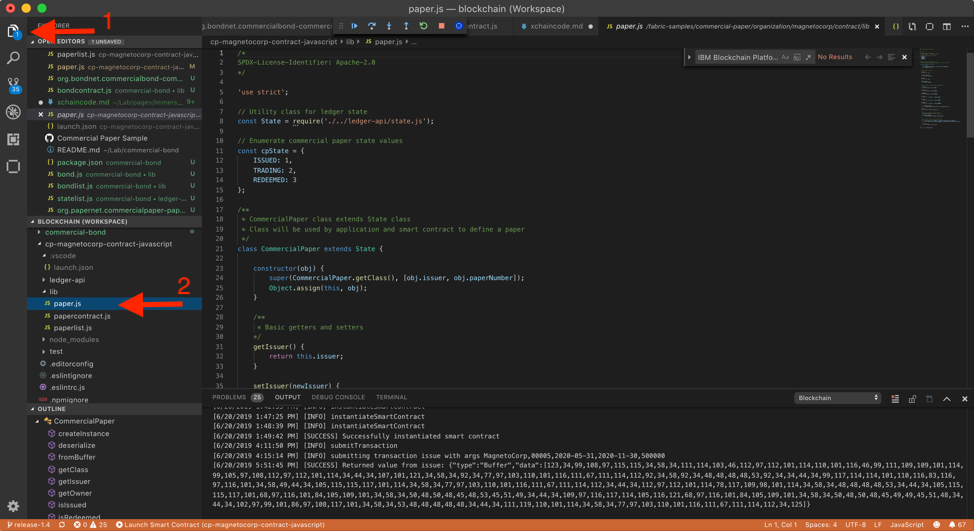
Task: Click Continue in the debug toolbar
Action: click(x=355, y=26)
